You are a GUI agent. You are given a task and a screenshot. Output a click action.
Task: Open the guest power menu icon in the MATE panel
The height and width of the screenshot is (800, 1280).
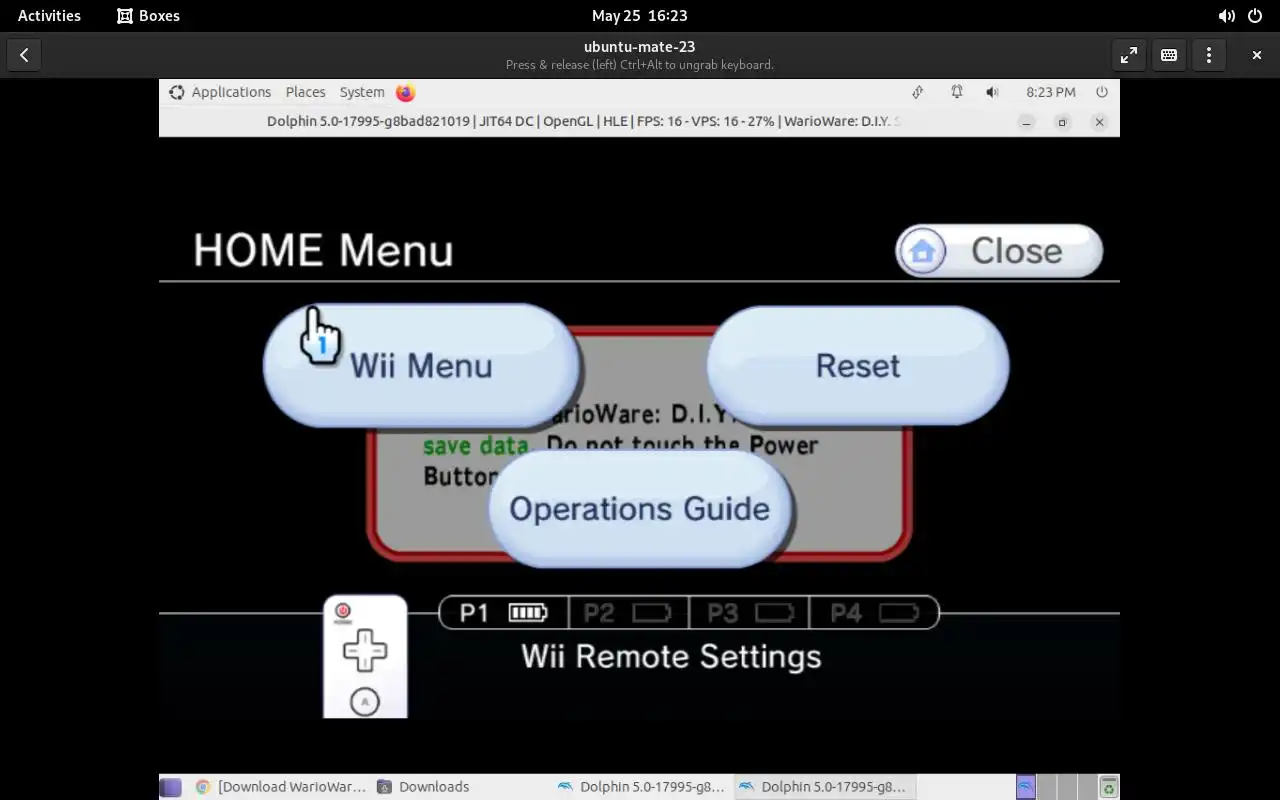[1102, 92]
